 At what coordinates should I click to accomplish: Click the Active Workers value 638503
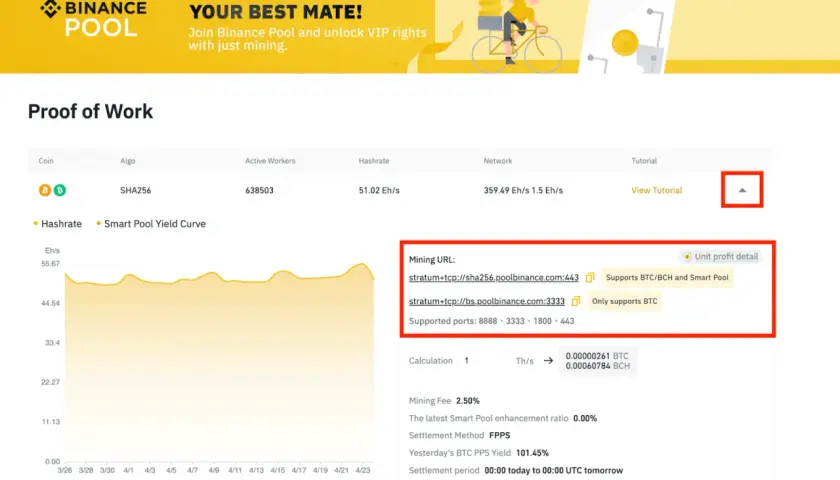pos(259,190)
